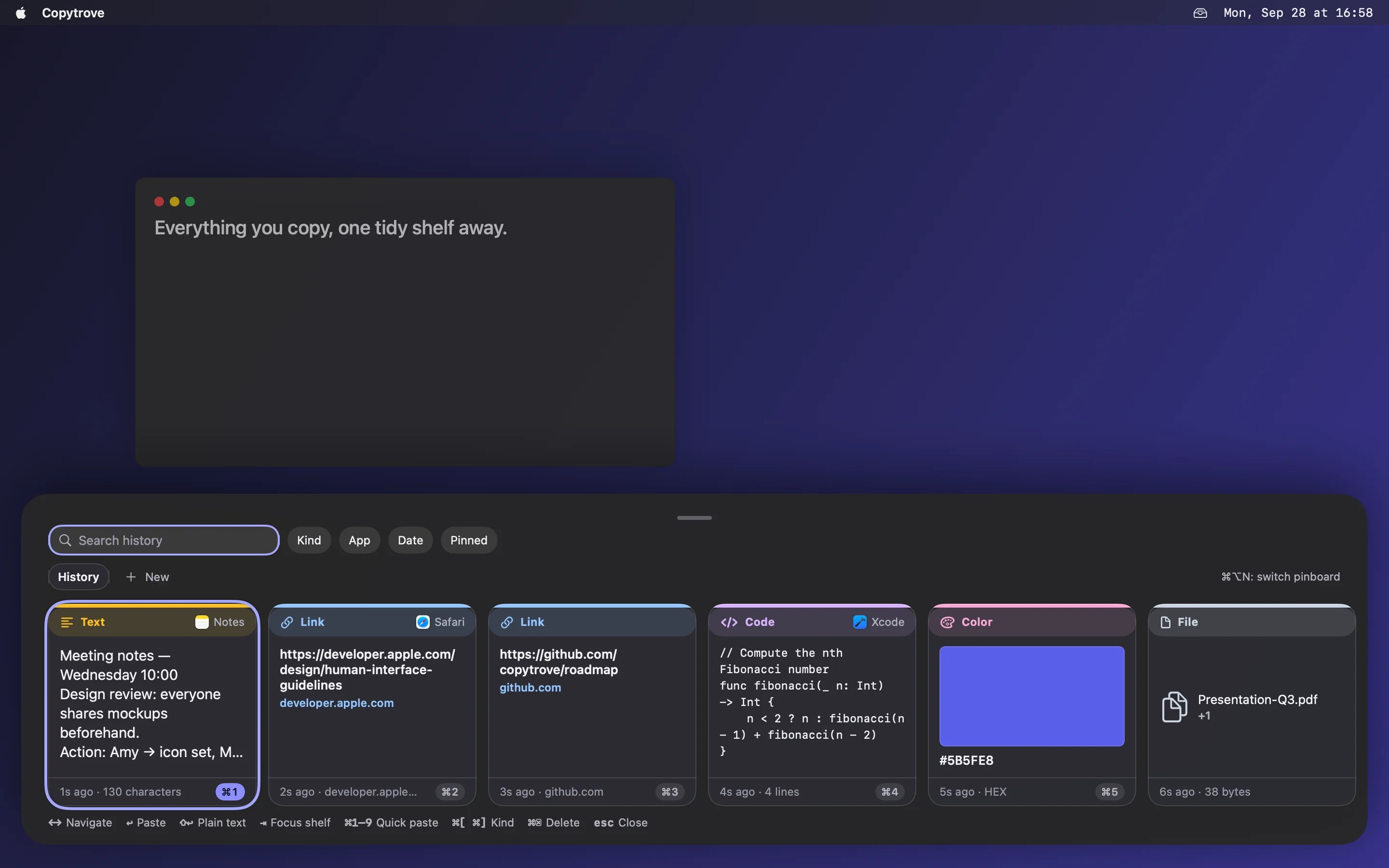
Task: Click the Quick paste hint
Action: coord(391,823)
